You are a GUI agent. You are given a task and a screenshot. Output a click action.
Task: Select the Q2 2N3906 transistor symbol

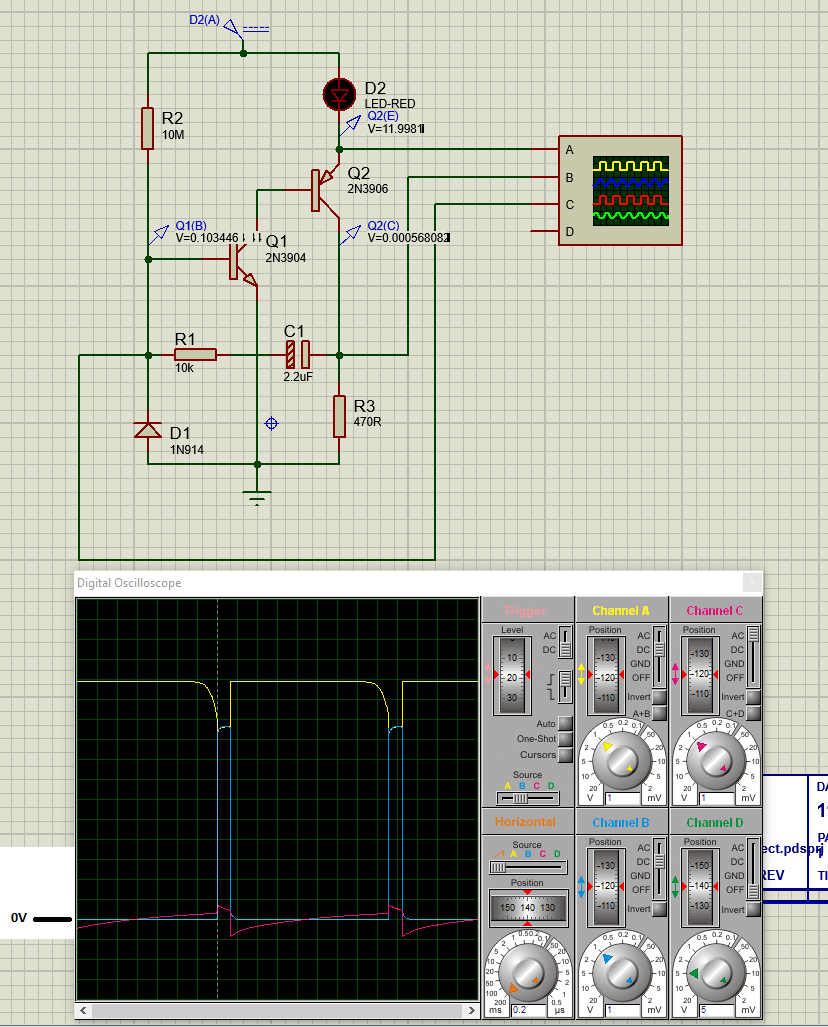click(325, 191)
